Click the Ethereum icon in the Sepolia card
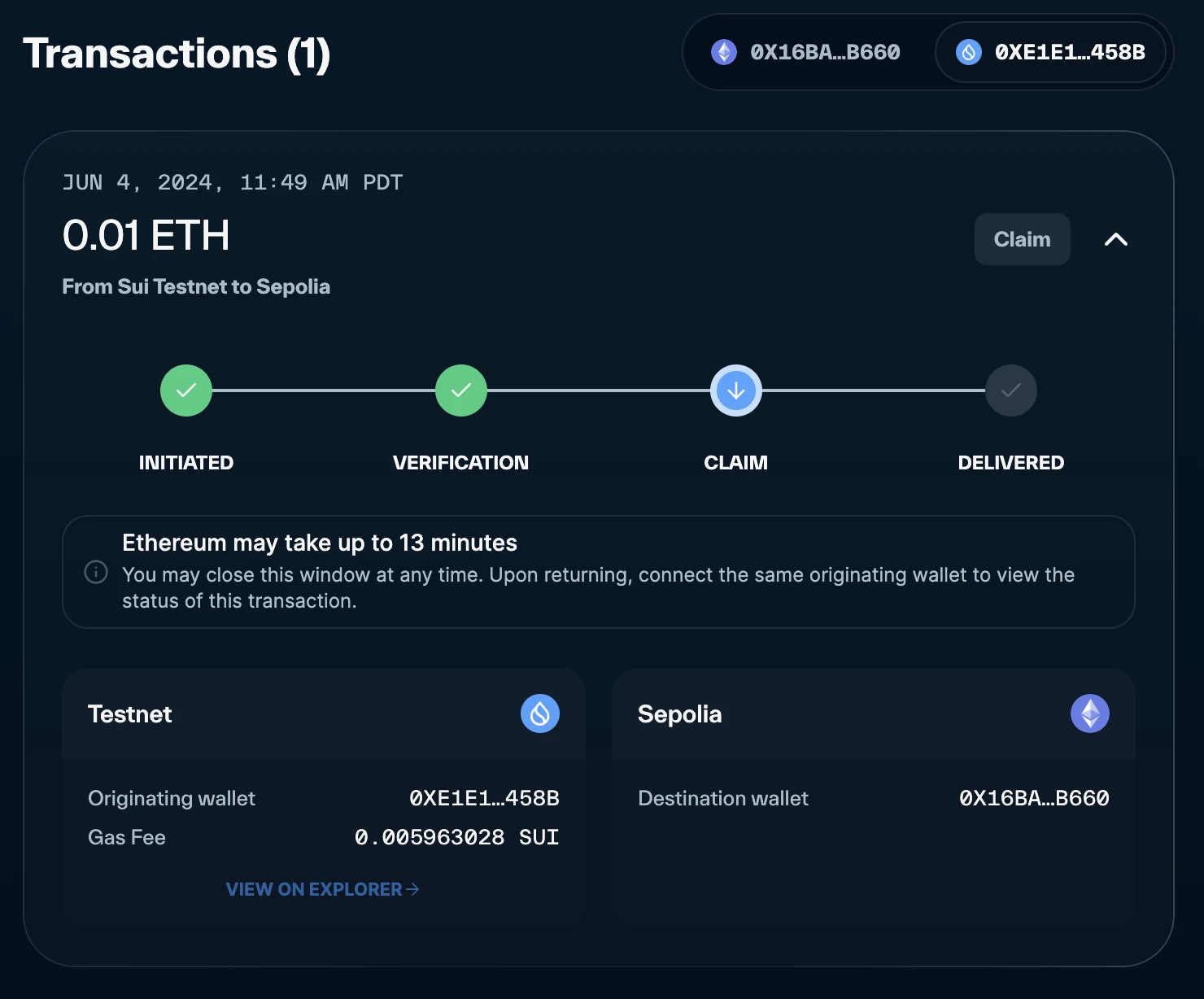1204x999 pixels. (x=1089, y=713)
